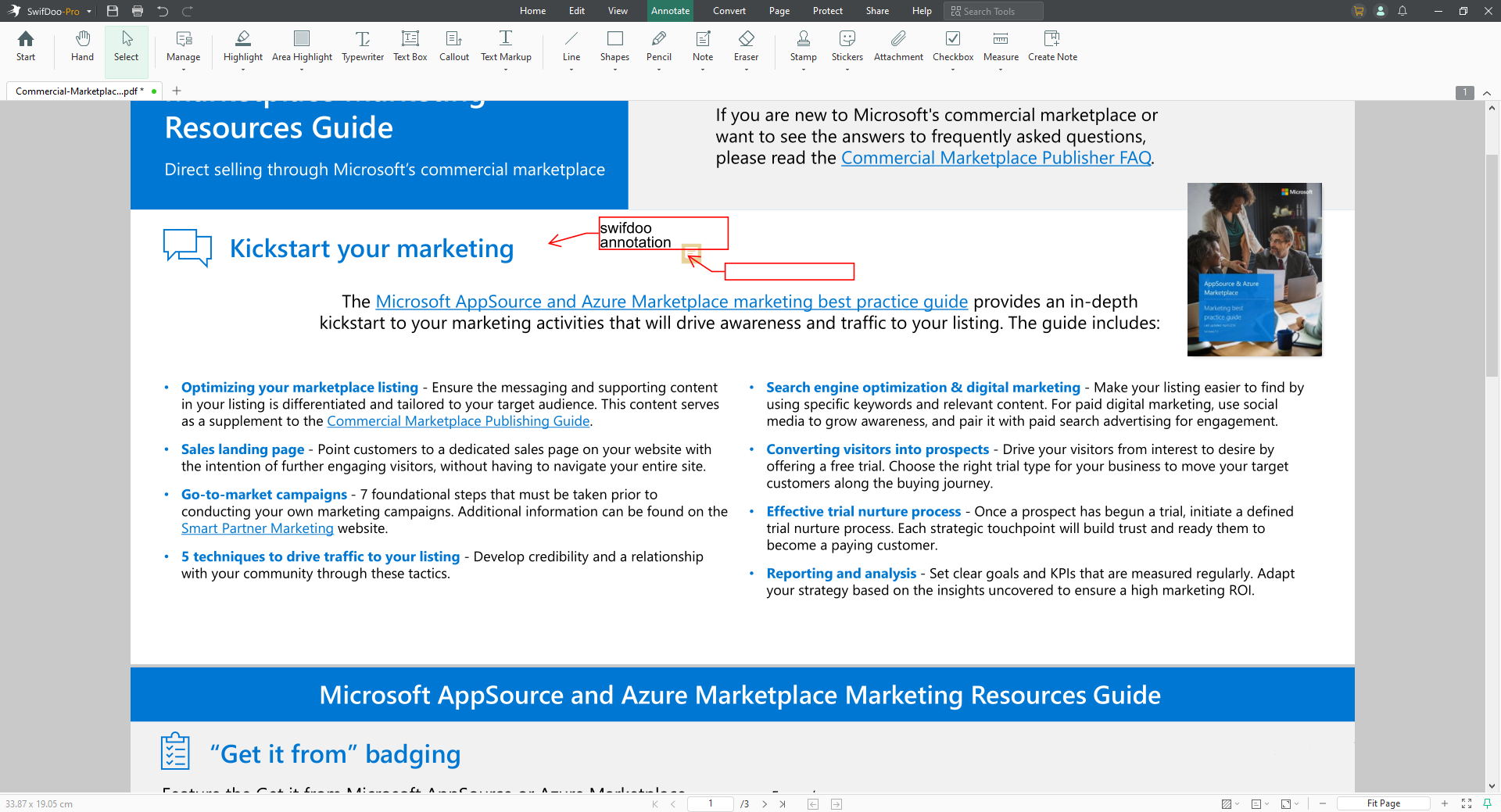Expand the Text Markup dropdown arrow
The width and height of the screenshot is (1501, 812).
(506, 70)
